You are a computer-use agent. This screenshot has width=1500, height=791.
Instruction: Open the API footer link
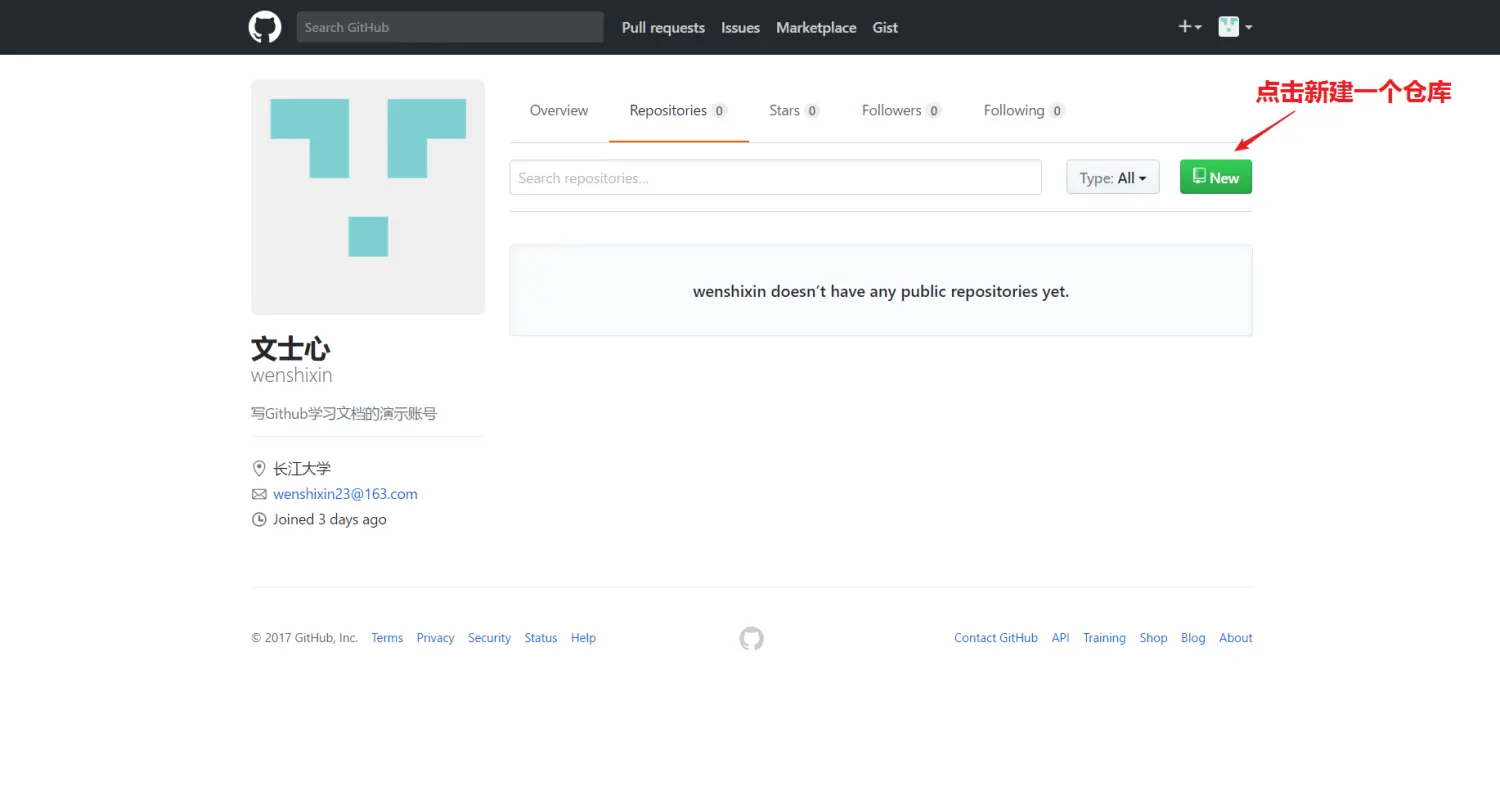point(1060,638)
